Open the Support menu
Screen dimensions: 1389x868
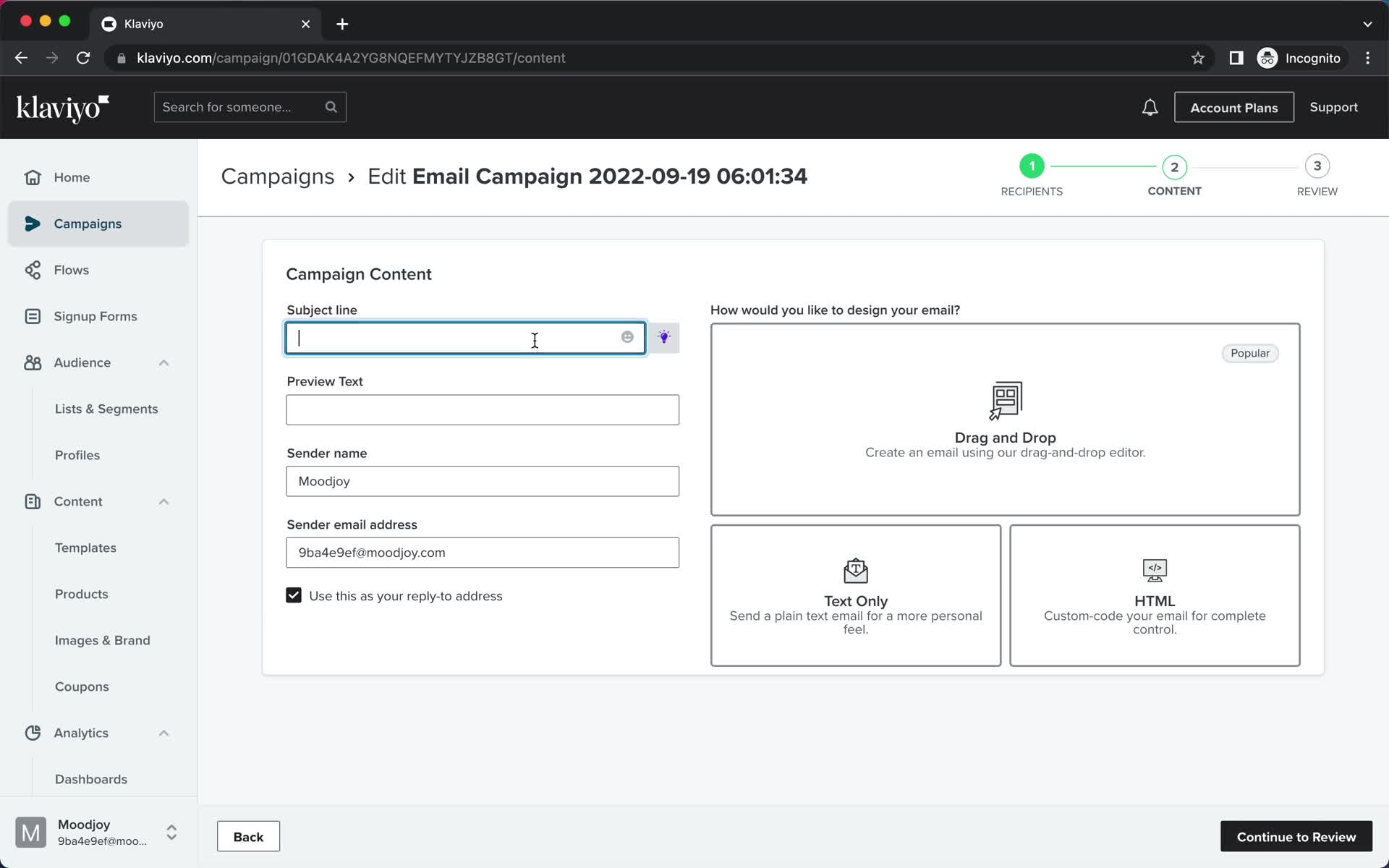click(1335, 107)
